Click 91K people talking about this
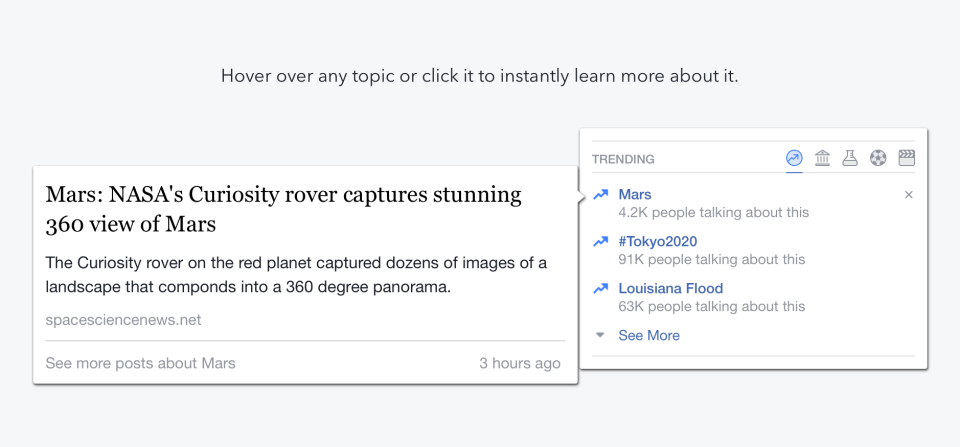 click(x=711, y=259)
